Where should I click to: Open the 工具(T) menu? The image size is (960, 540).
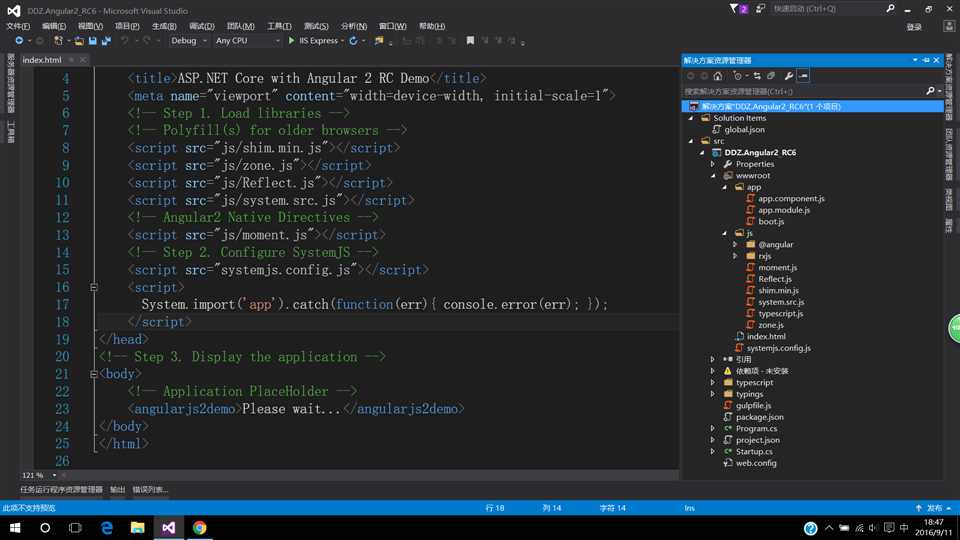point(279,26)
